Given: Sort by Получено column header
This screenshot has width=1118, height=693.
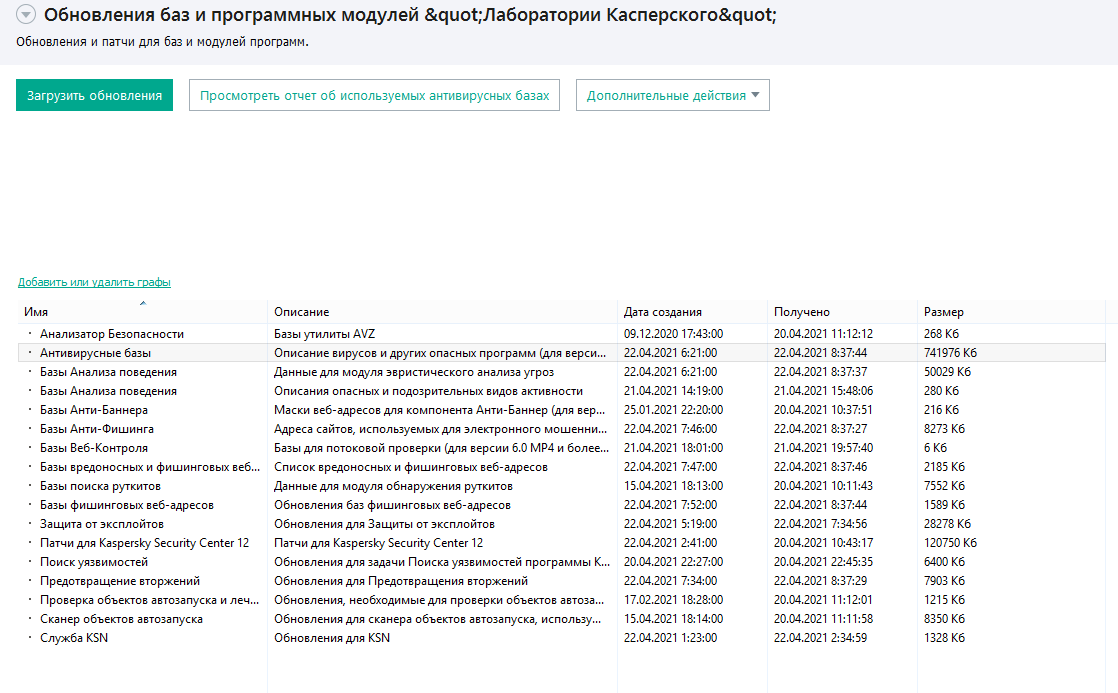Looking at the screenshot, I should click(x=842, y=312).
